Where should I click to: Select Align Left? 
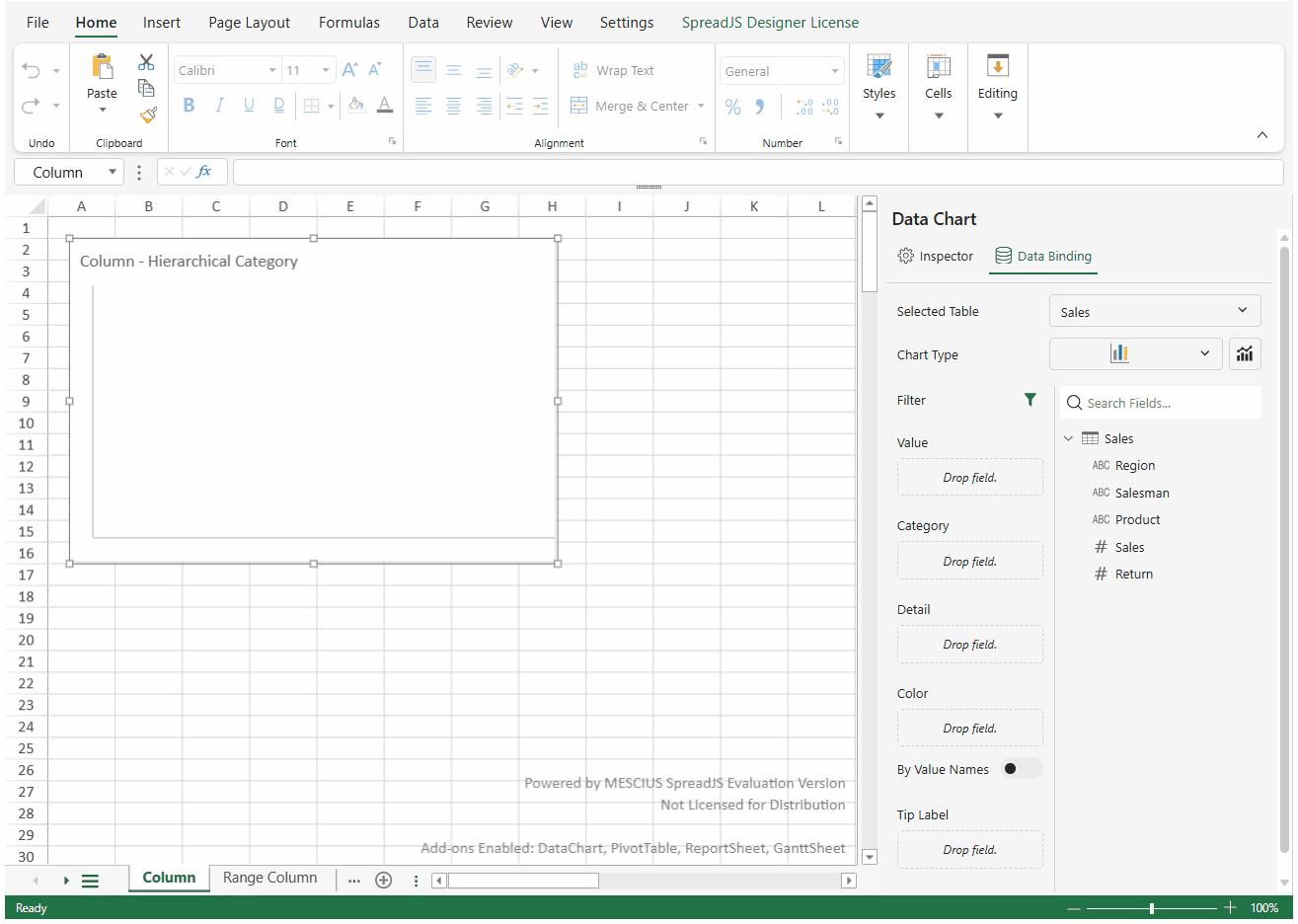423,106
